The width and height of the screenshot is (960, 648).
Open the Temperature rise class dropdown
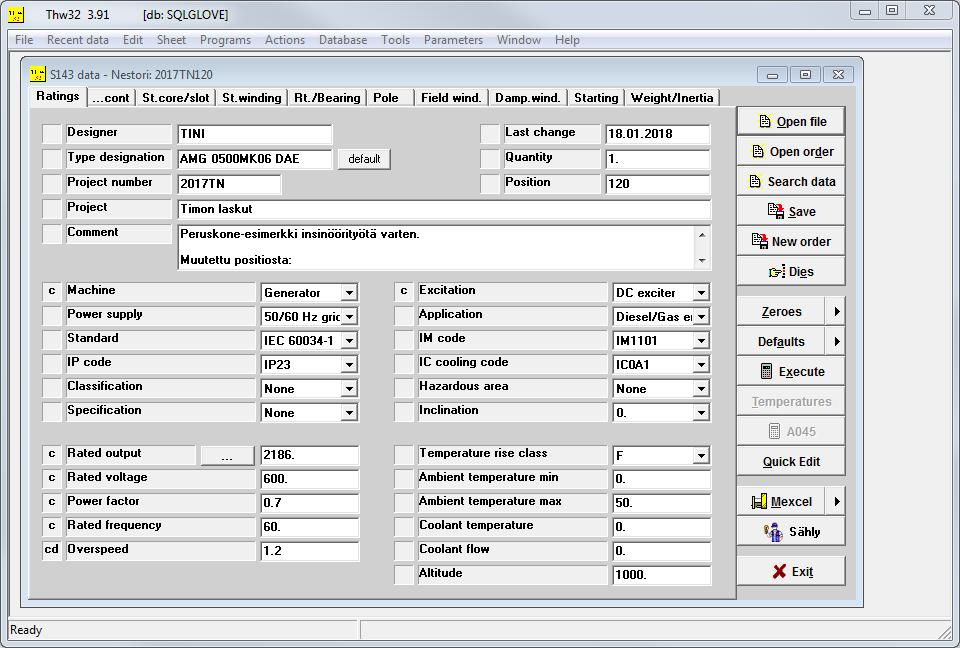[x=701, y=456]
